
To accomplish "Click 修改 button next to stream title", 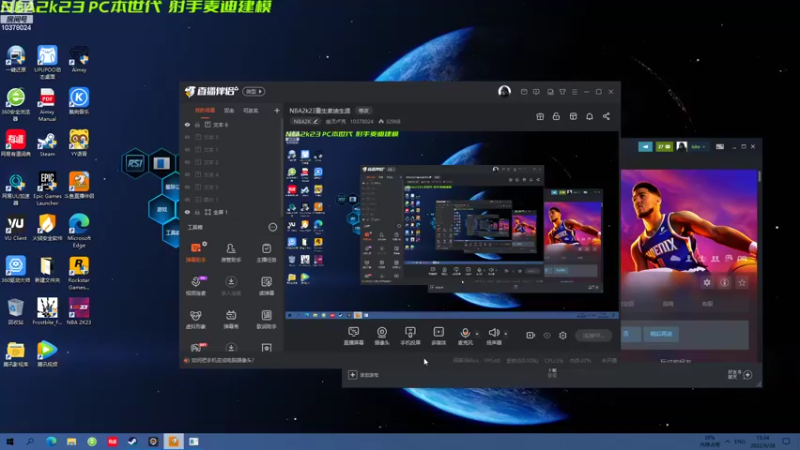I will tap(363, 110).
